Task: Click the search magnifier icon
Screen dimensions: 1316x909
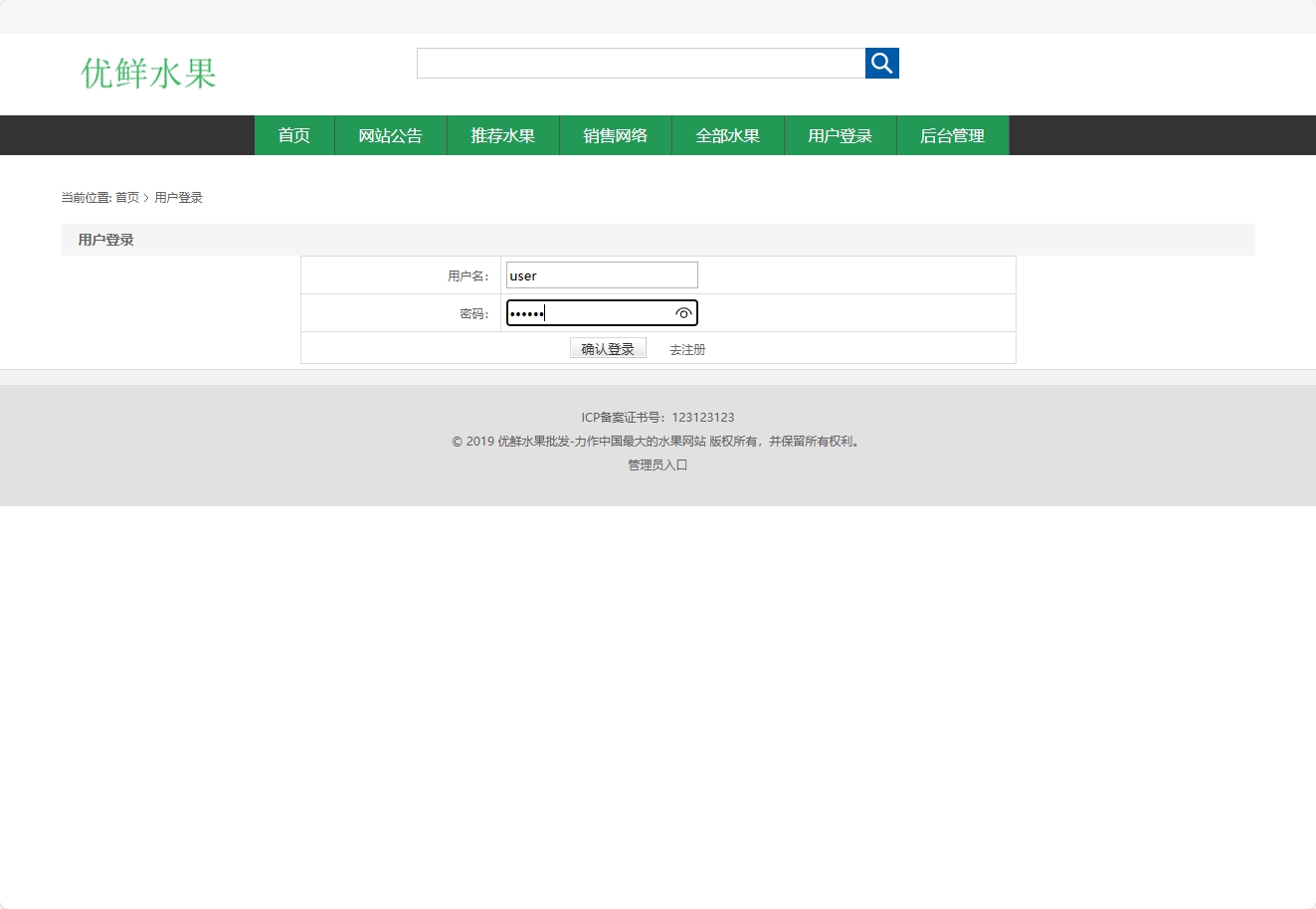Action: tap(881, 63)
